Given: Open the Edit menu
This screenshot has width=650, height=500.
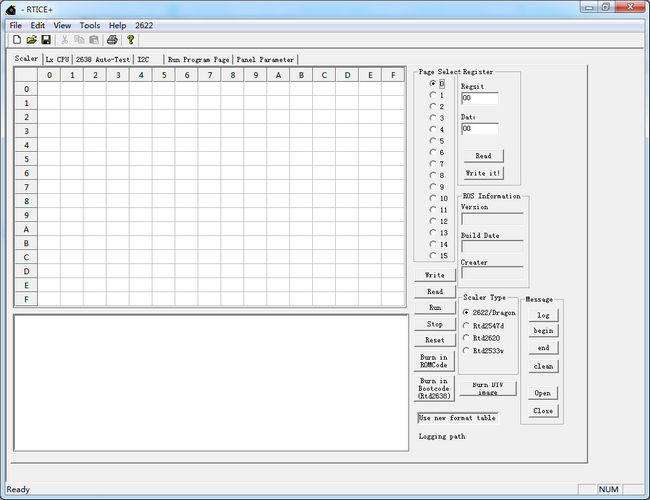Looking at the screenshot, I should (x=37, y=25).
